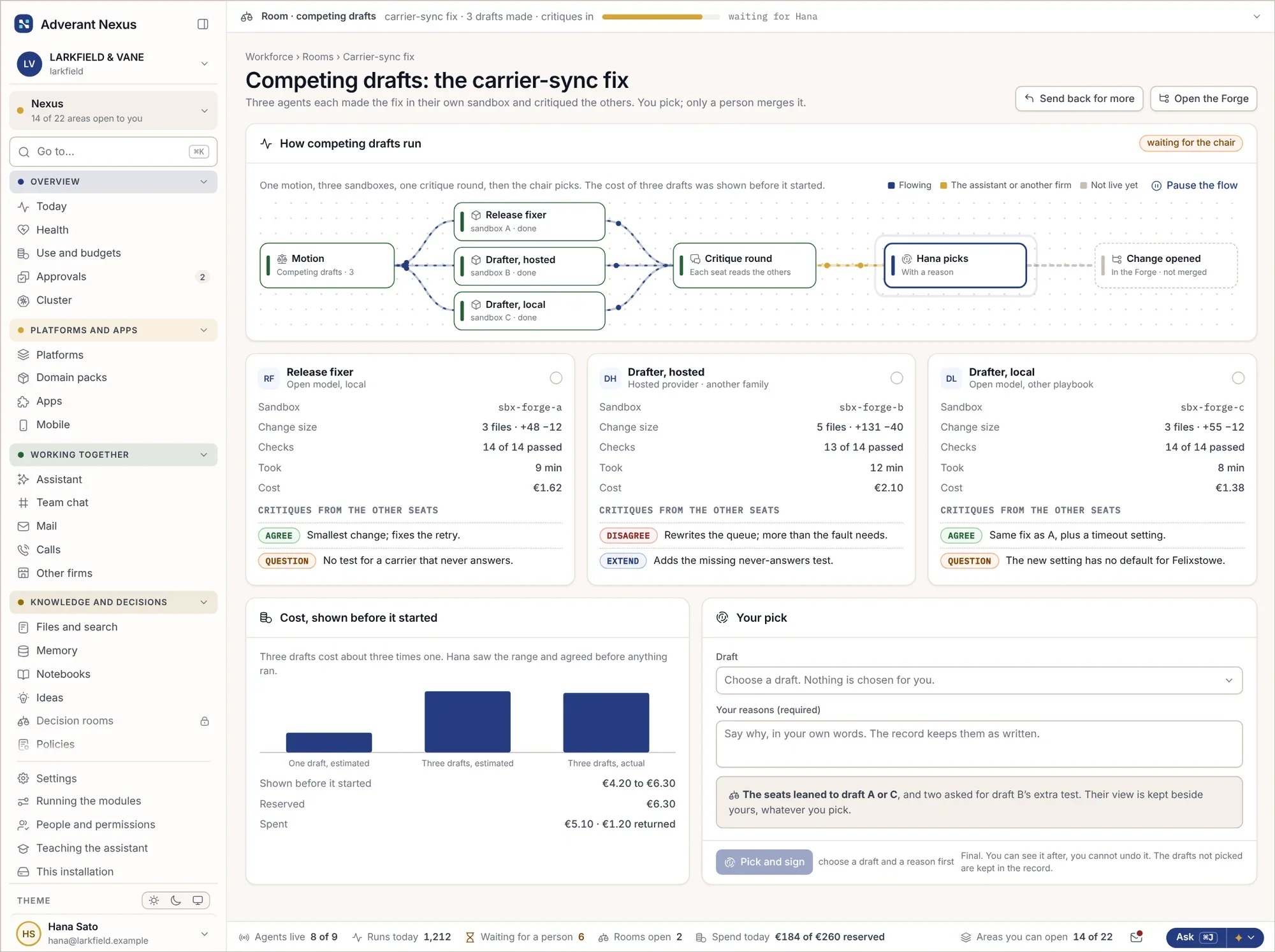Viewport: 1275px width, 952px height.
Task: Open Notebooks in the sidebar
Action: coord(113,674)
